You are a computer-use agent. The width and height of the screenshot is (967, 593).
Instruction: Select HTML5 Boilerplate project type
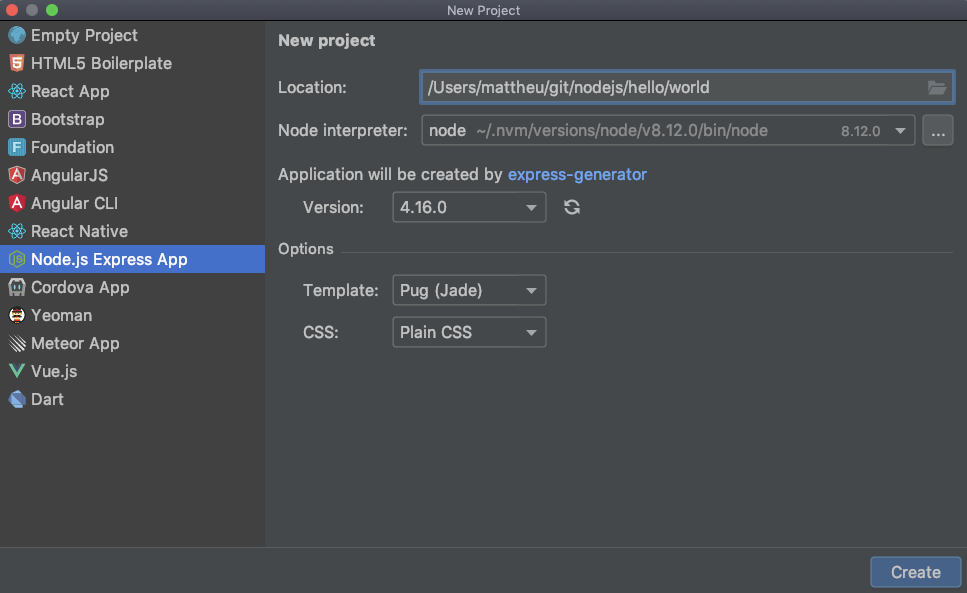[133, 63]
